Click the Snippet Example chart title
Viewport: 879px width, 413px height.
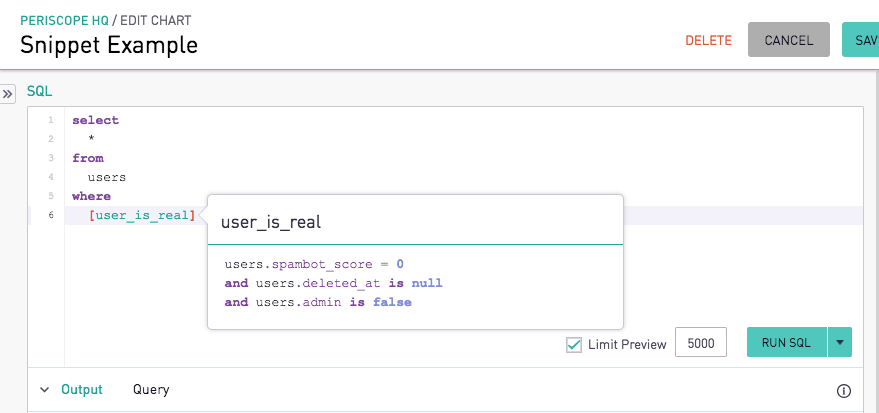(109, 45)
